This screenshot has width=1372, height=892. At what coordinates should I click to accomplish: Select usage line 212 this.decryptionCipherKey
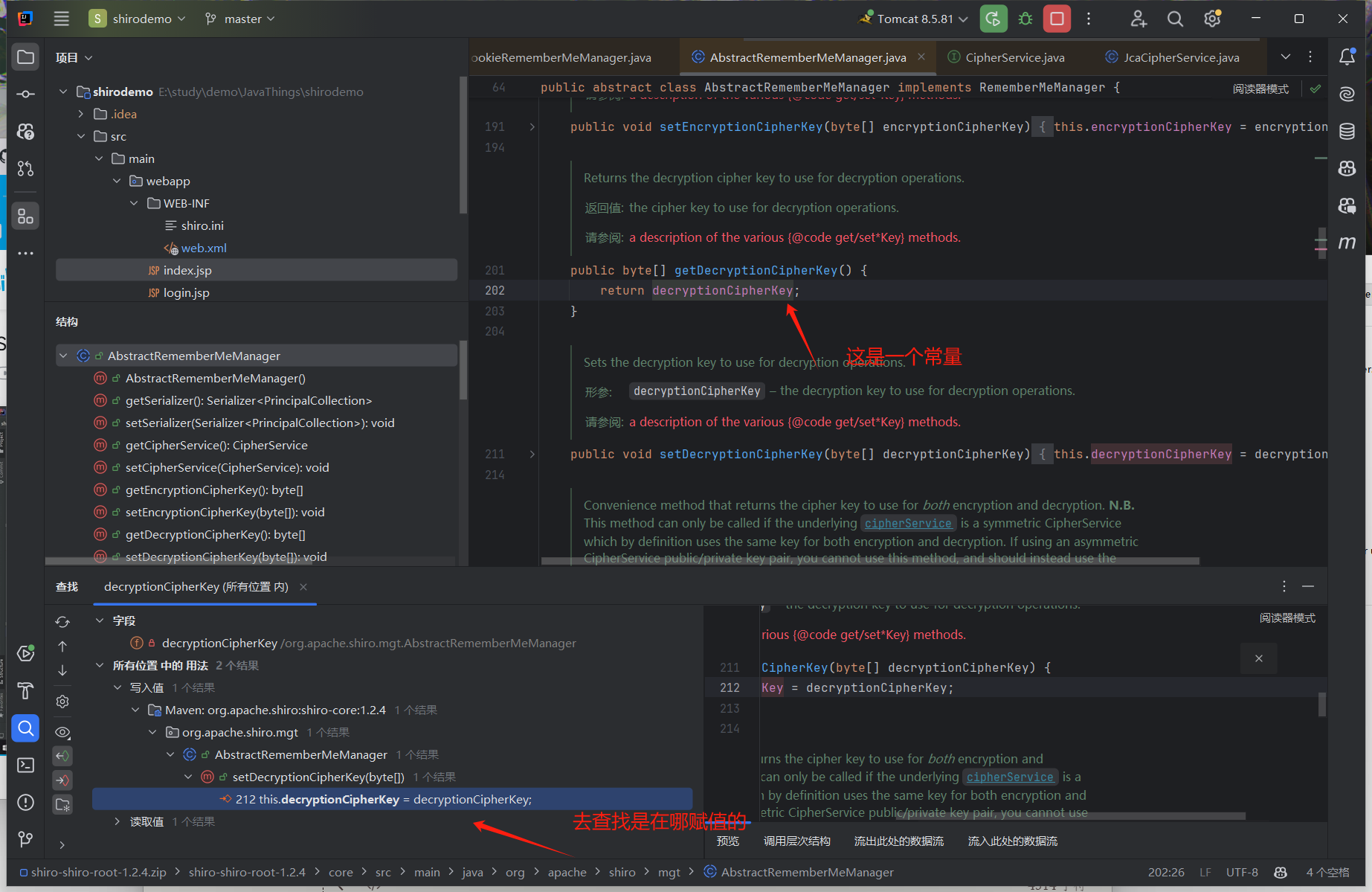tap(393, 799)
